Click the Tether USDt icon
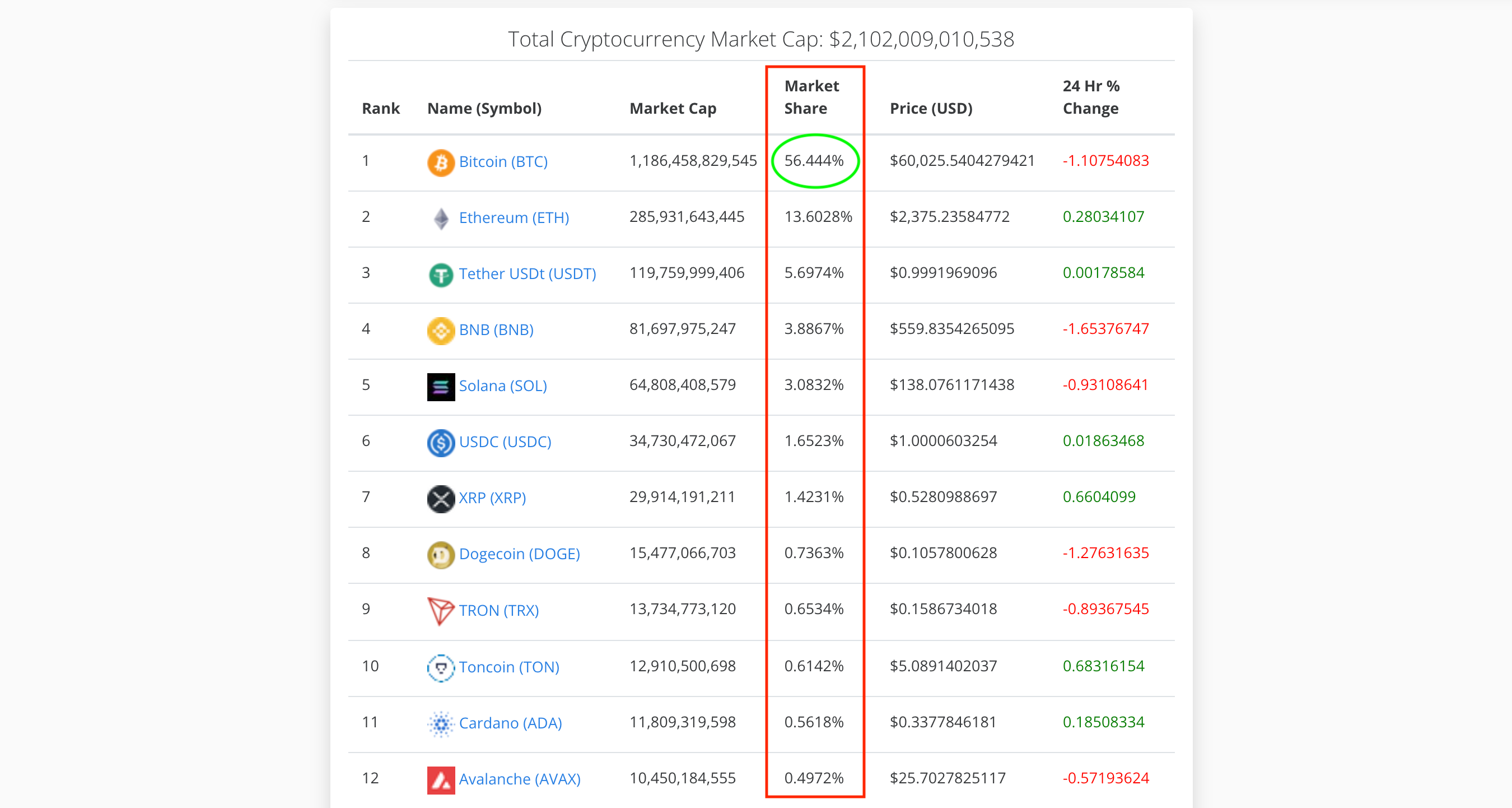Viewport: 1512px width, 808px height. [441, 273]
